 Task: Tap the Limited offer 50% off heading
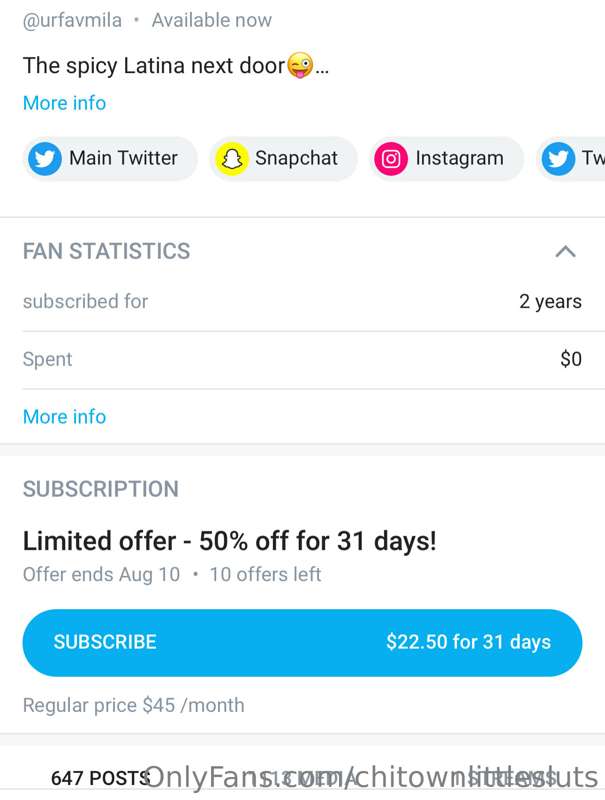click(x=230, y=541)
